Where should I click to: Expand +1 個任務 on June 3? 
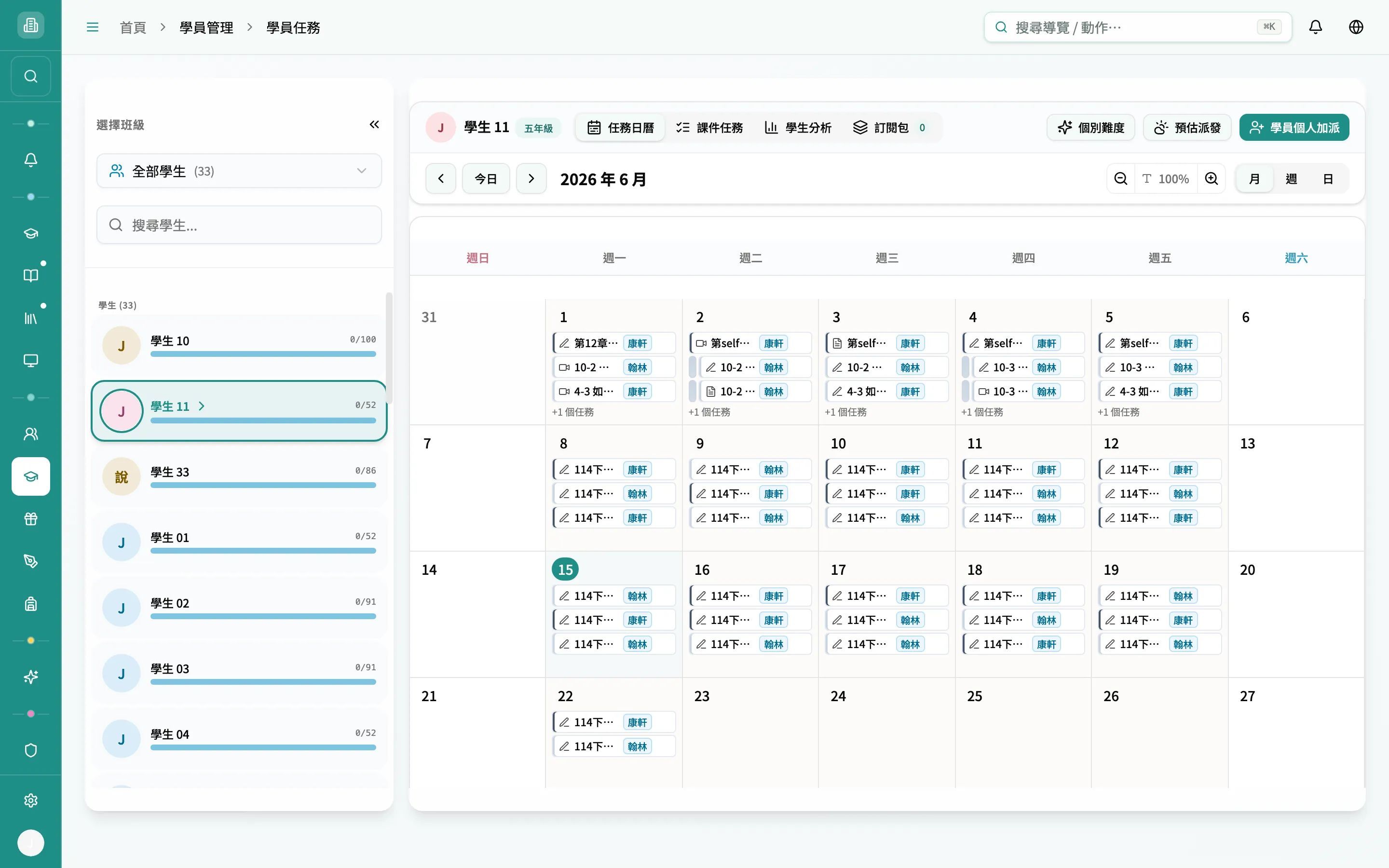(845, 412)
